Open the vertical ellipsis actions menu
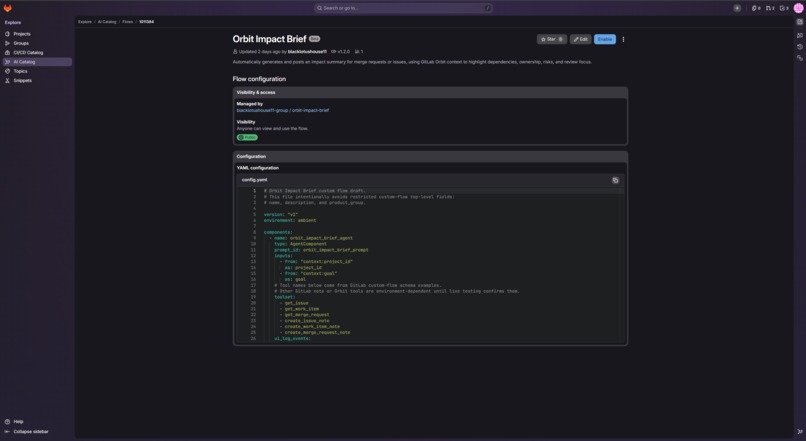 (623, 39)
